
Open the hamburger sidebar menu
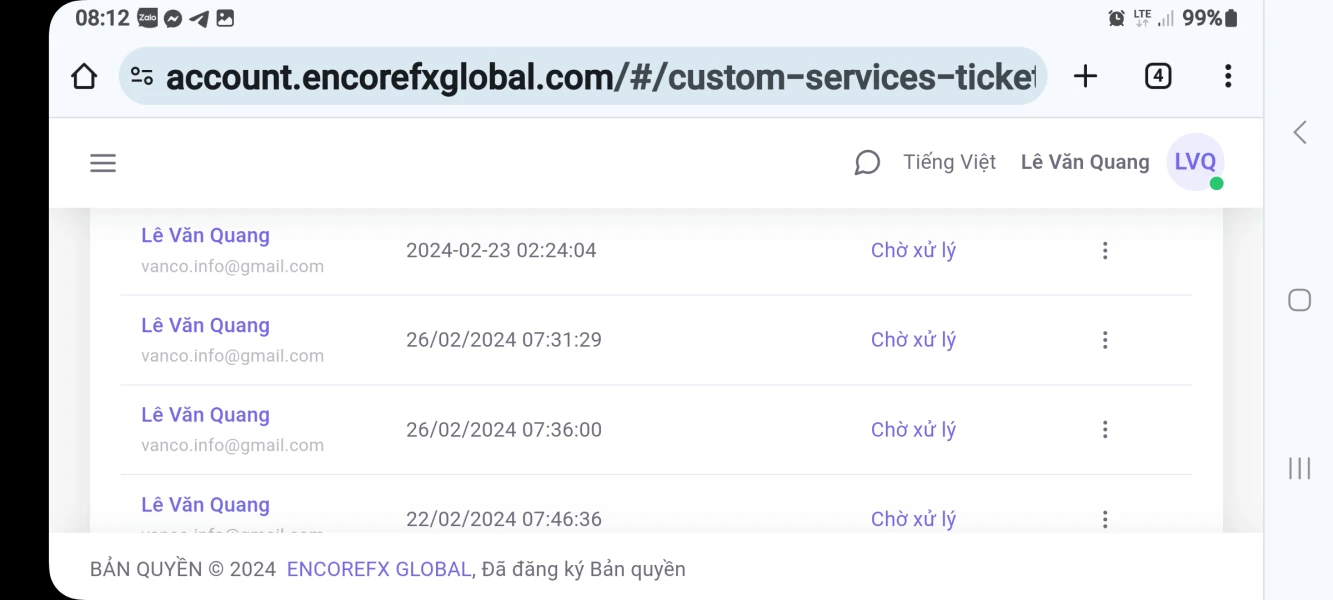[x=103, y=163]
